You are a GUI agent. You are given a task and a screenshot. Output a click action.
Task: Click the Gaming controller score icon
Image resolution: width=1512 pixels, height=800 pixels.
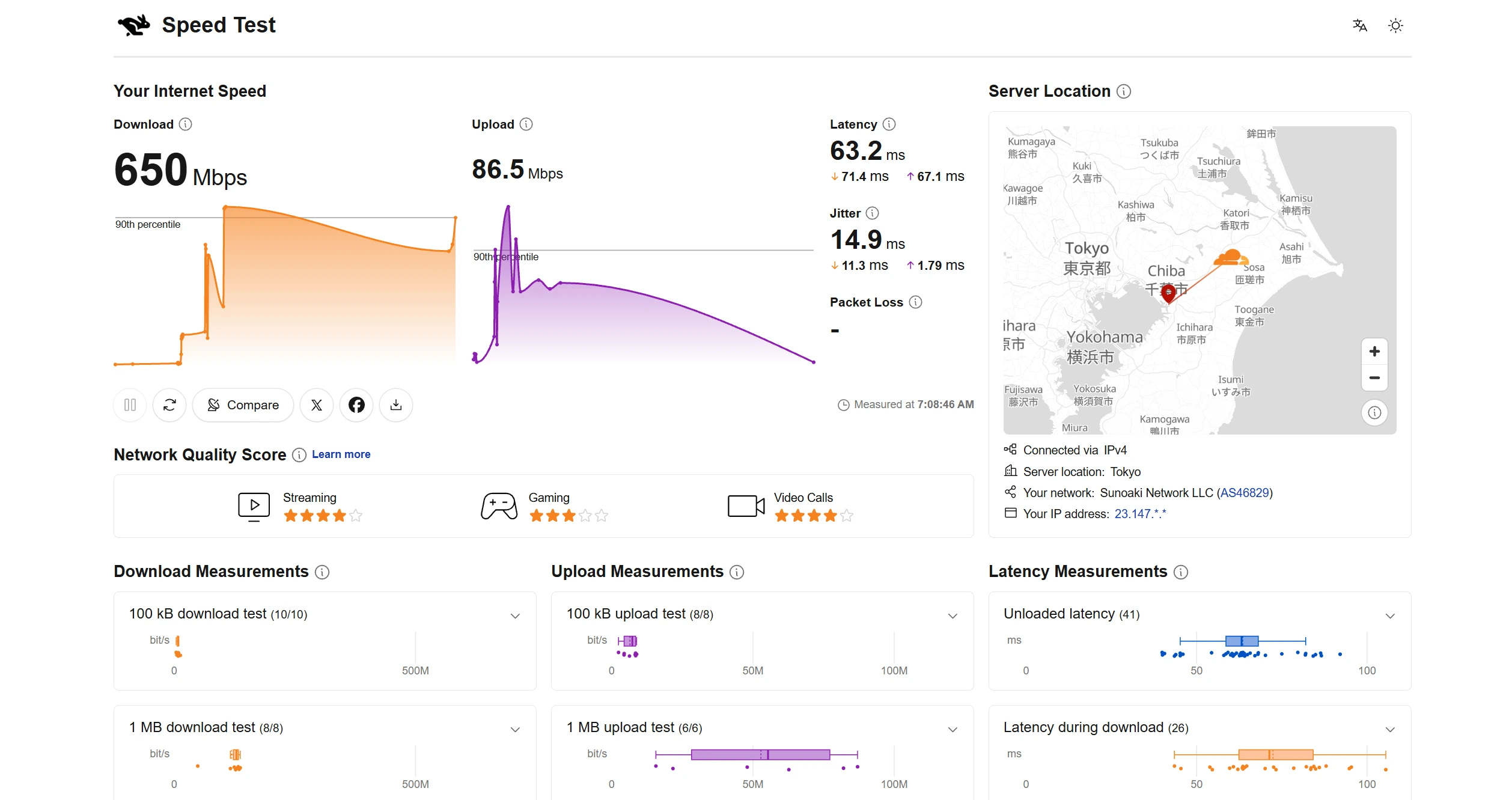(499, 507)
